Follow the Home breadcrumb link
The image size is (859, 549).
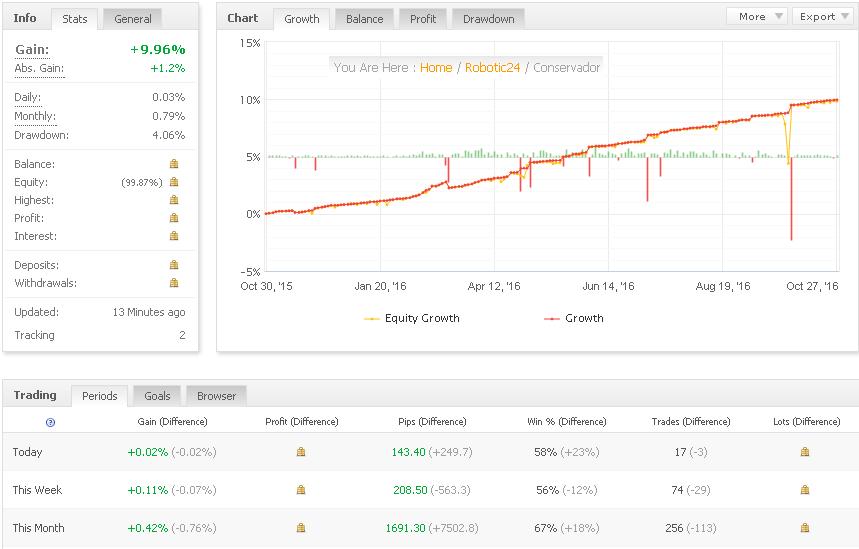click(436, 67)
